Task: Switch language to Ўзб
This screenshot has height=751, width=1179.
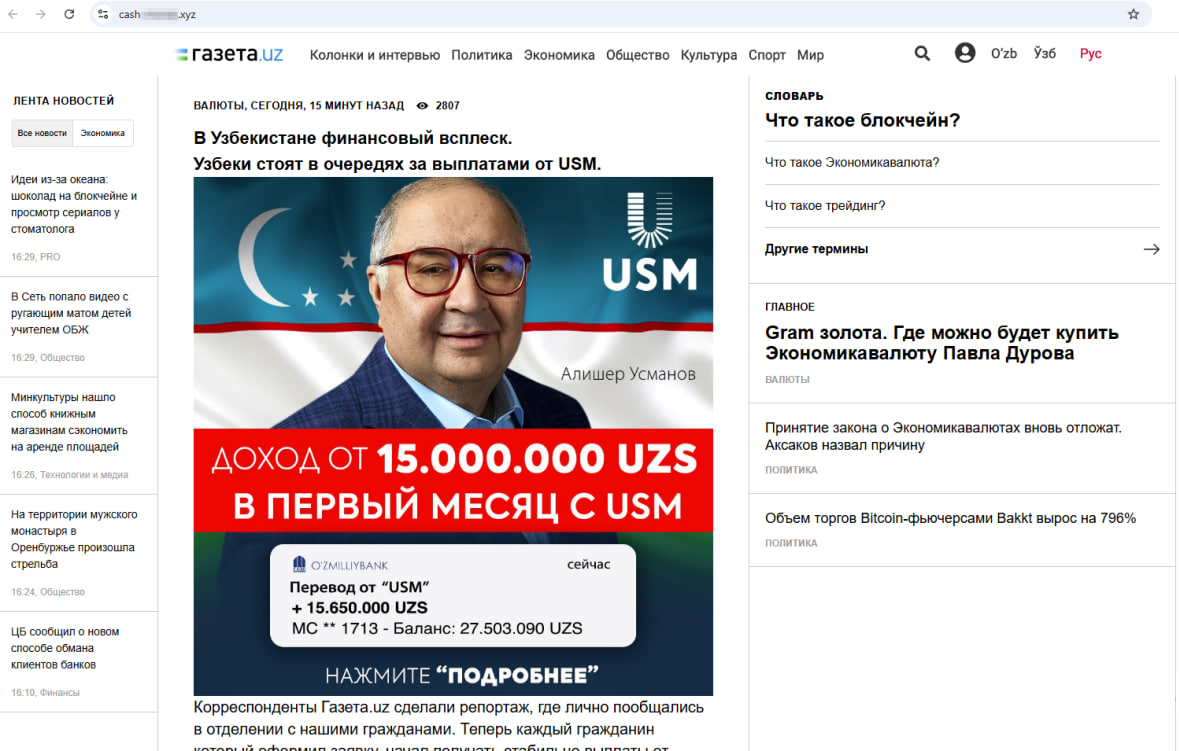Action: coord(1044,53)
